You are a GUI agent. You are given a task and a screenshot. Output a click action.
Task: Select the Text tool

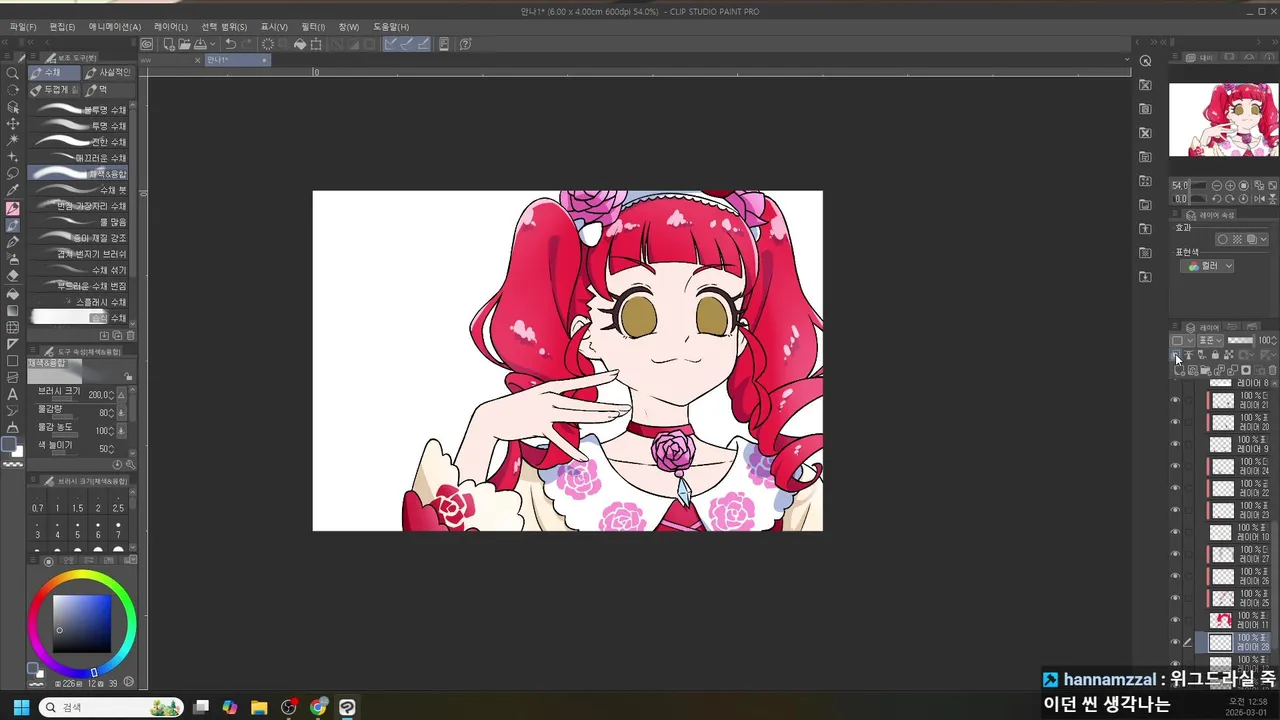tap(13, 394)
